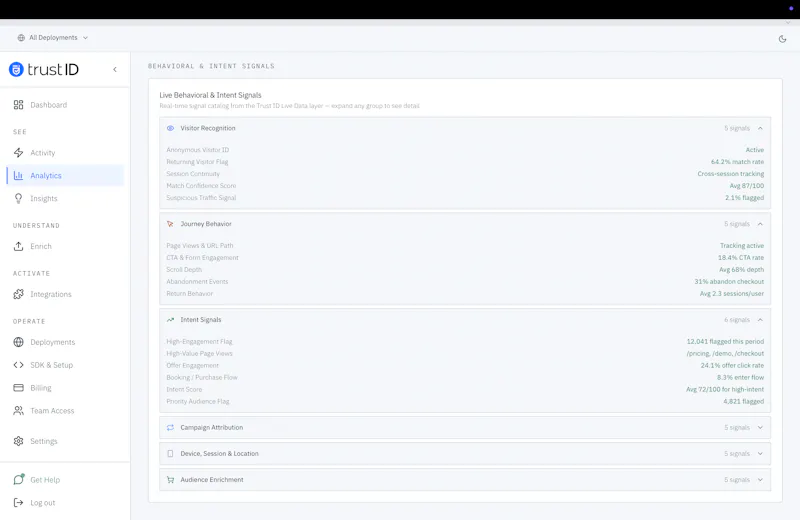Click the '2.1% flagged' value
Image resolution: width=800 pixels, height=520 pixels.
[744, 197]
